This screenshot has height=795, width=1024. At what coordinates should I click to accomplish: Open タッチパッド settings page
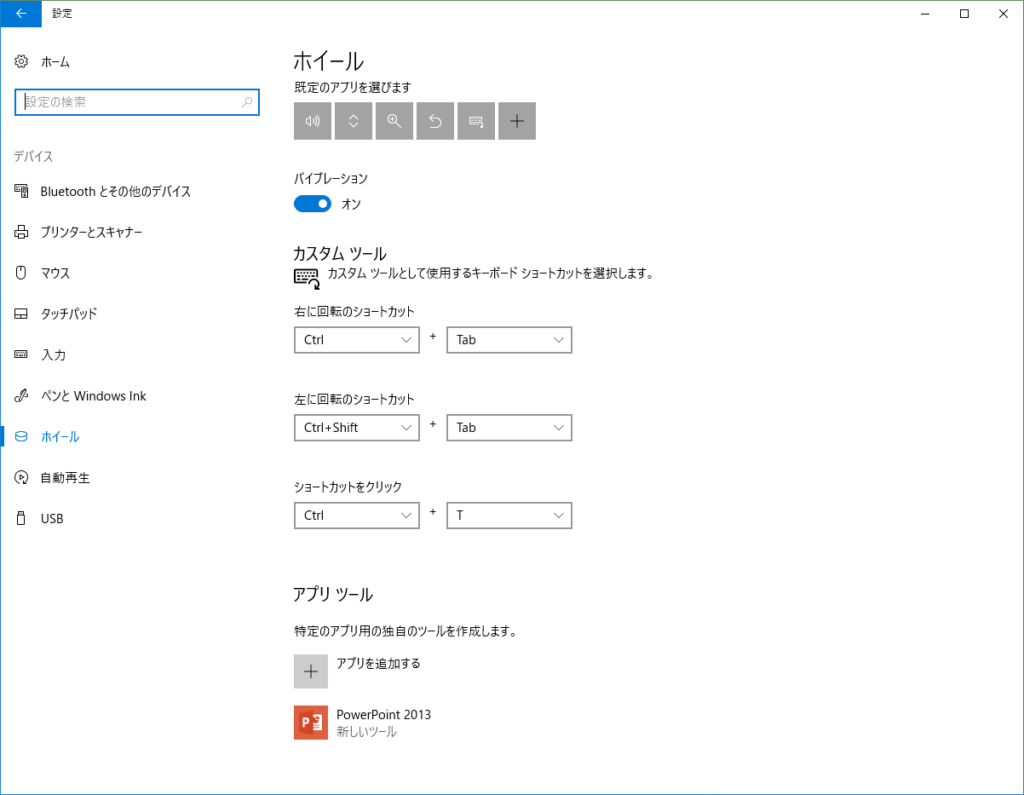(x=69, y=314)
